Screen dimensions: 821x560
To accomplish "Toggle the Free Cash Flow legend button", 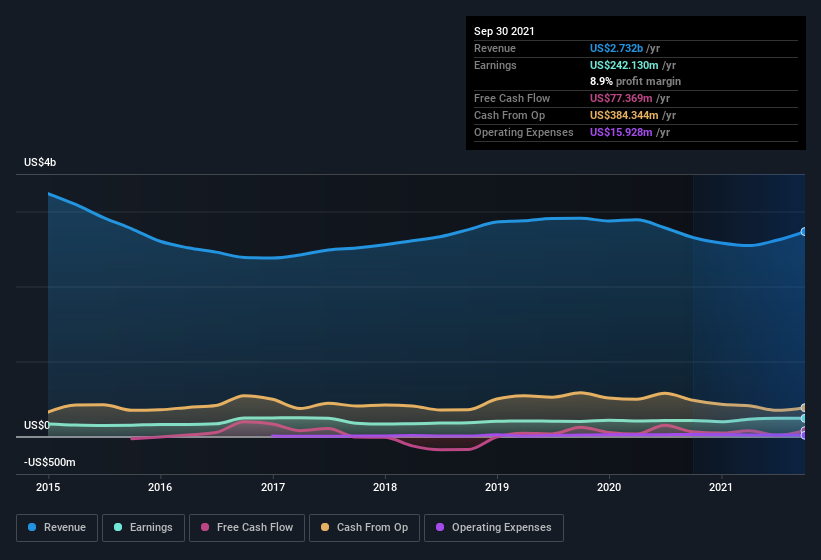I will click(x=247, y=528).
